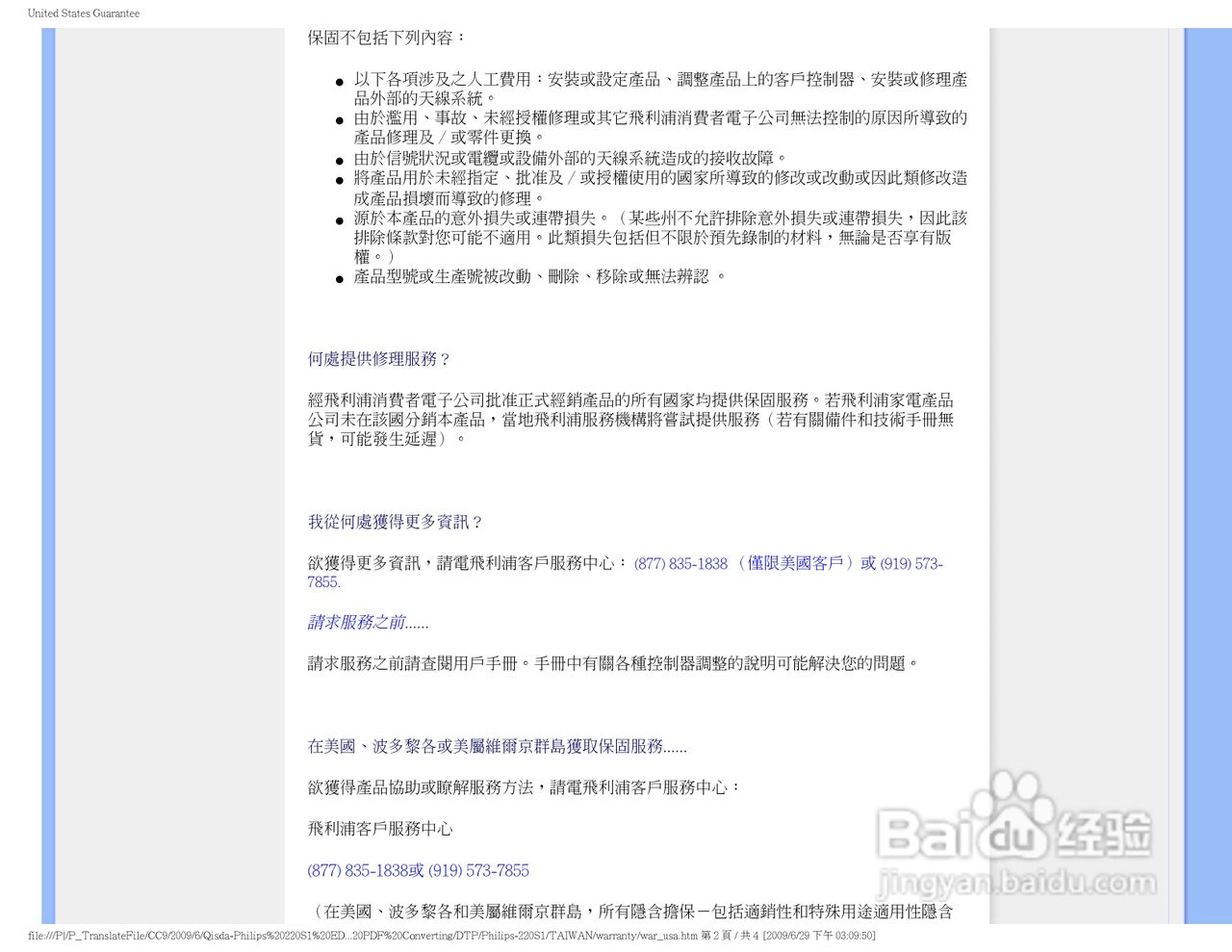Click heading 在美國、波多黎各或美屬維爾京群島獲取保固服務
Screen dimensions: 1232x952
(x=498, y=747)
